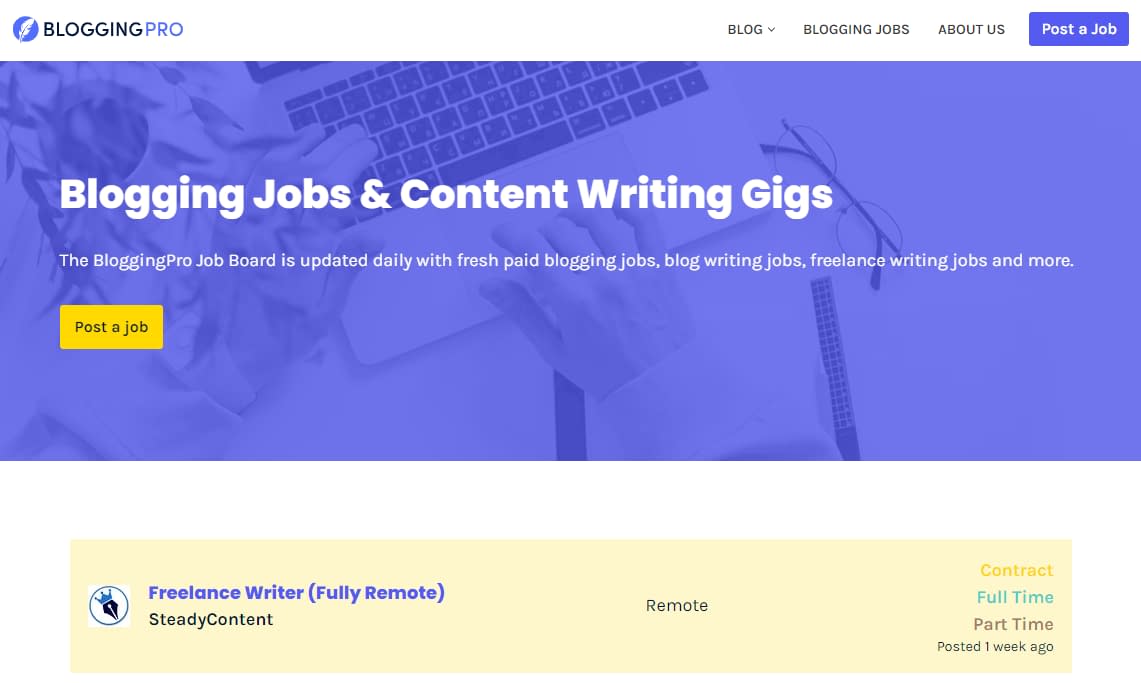Click the blue Post a Job header button
1141x683 pixels.
(x=1078, y=29)
